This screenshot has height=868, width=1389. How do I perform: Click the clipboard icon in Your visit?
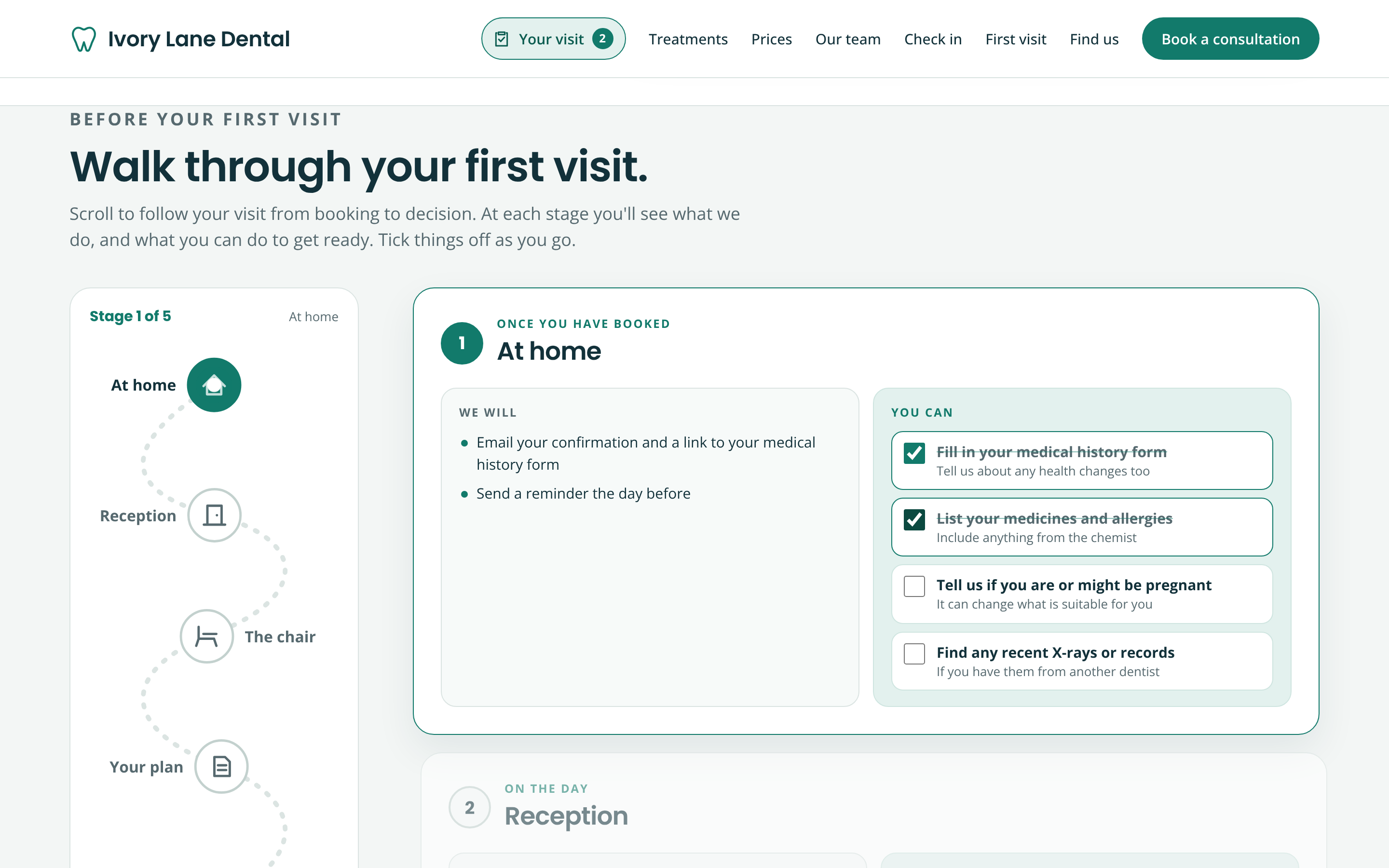tap(502, 39)
